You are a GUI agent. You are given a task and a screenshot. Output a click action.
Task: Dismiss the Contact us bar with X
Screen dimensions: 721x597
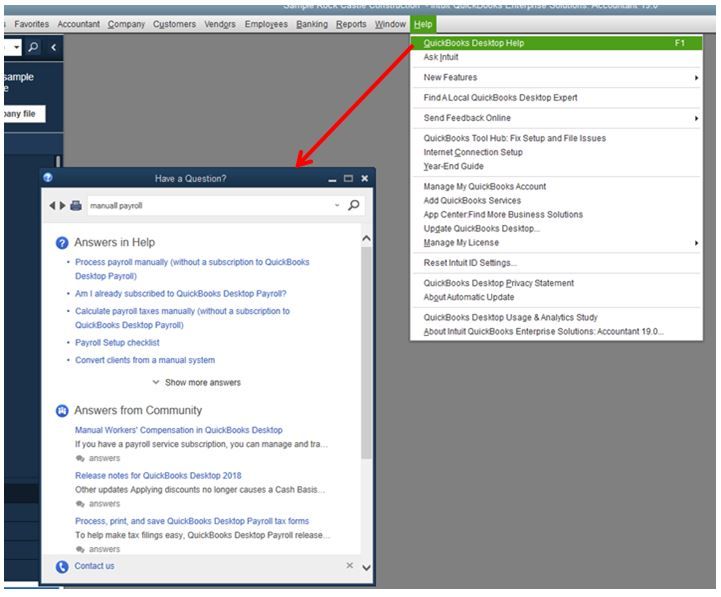coord(350,565)
